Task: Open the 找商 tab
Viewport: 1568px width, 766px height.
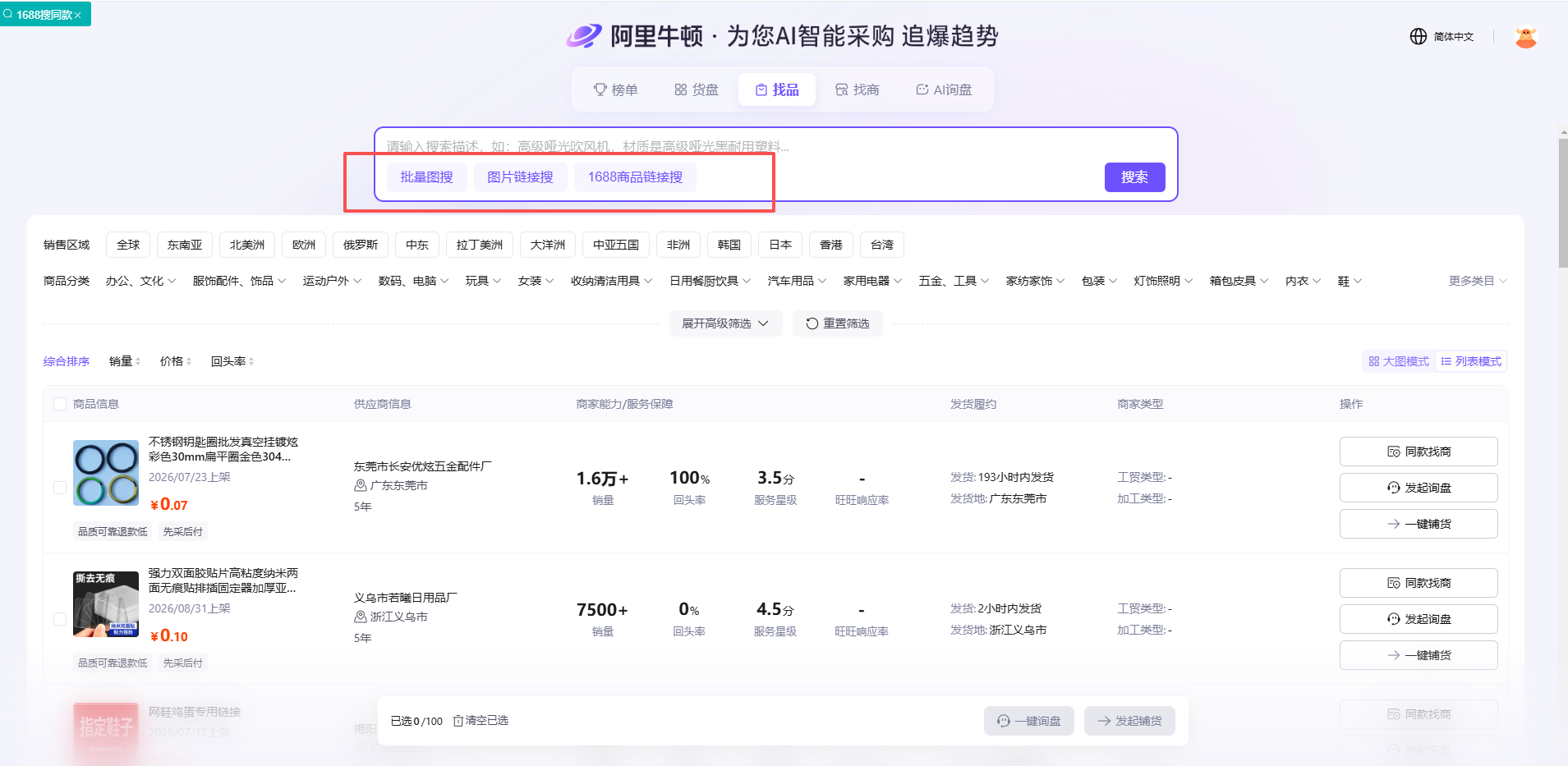Action: 858,89
